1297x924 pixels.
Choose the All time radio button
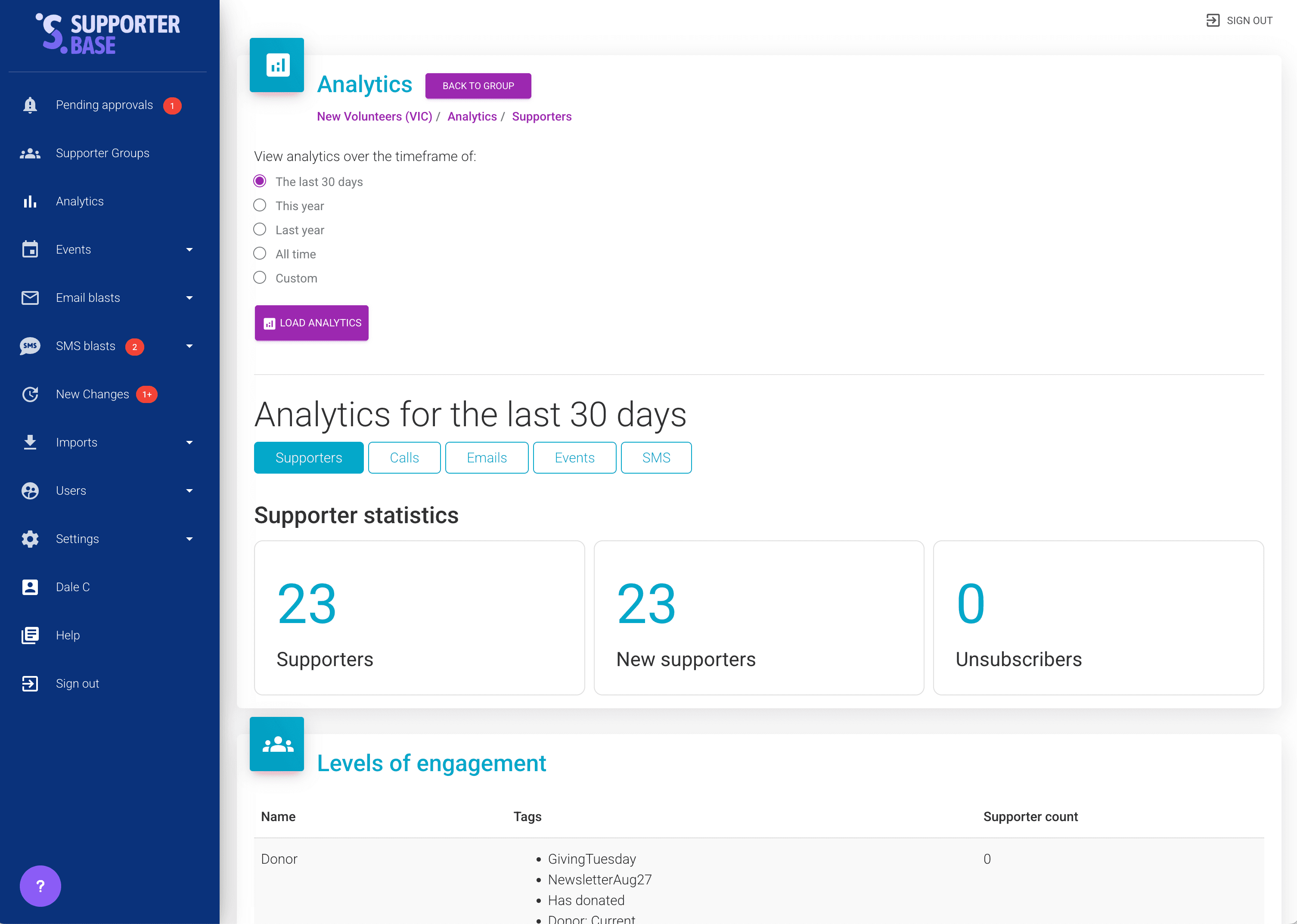click(x=260, y=253)
